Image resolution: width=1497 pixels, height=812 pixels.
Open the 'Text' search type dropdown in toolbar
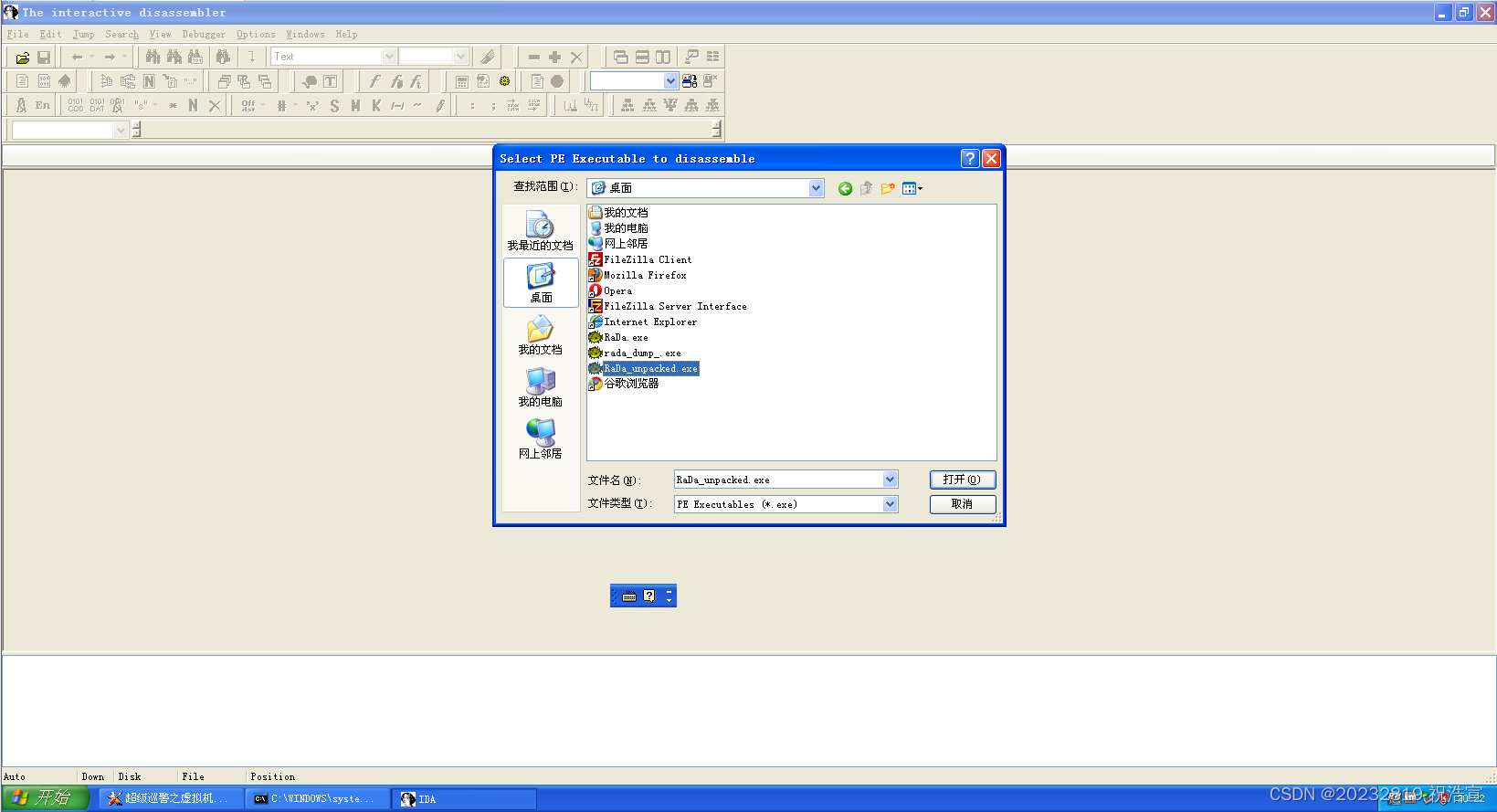coord(389,57)
